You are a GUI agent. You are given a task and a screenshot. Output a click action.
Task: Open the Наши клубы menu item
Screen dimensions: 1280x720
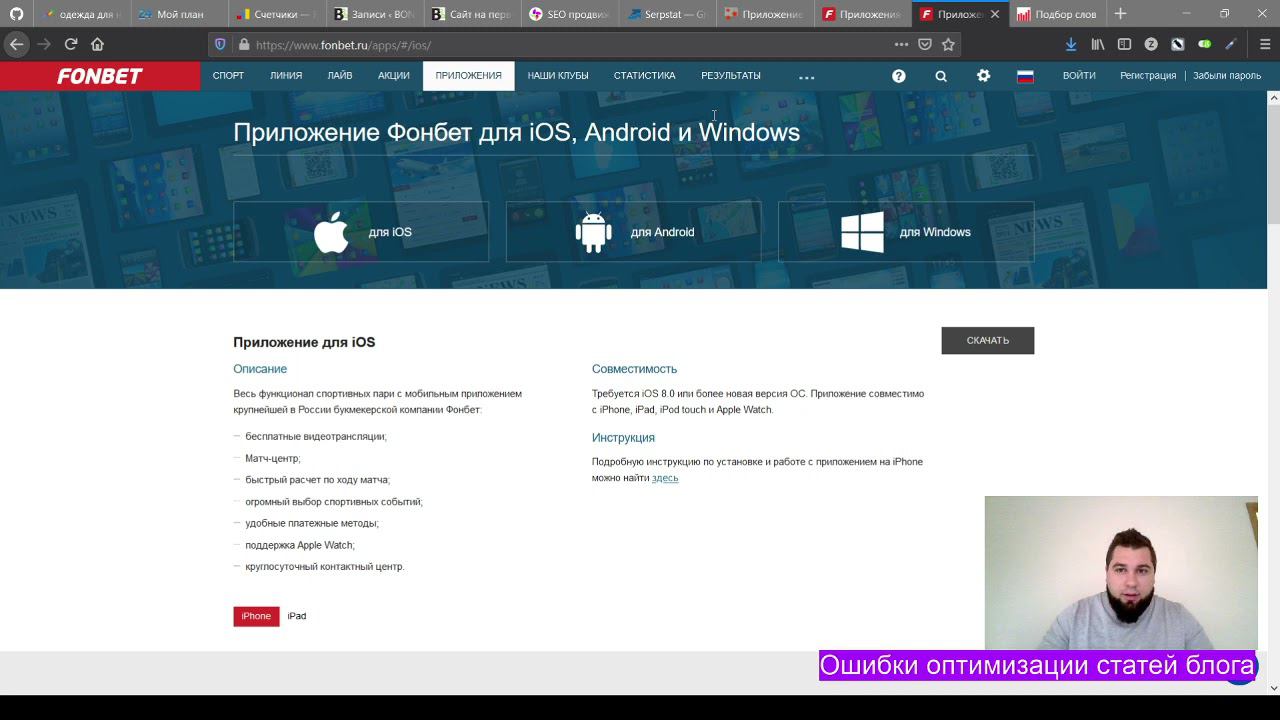tap(558, 76)
